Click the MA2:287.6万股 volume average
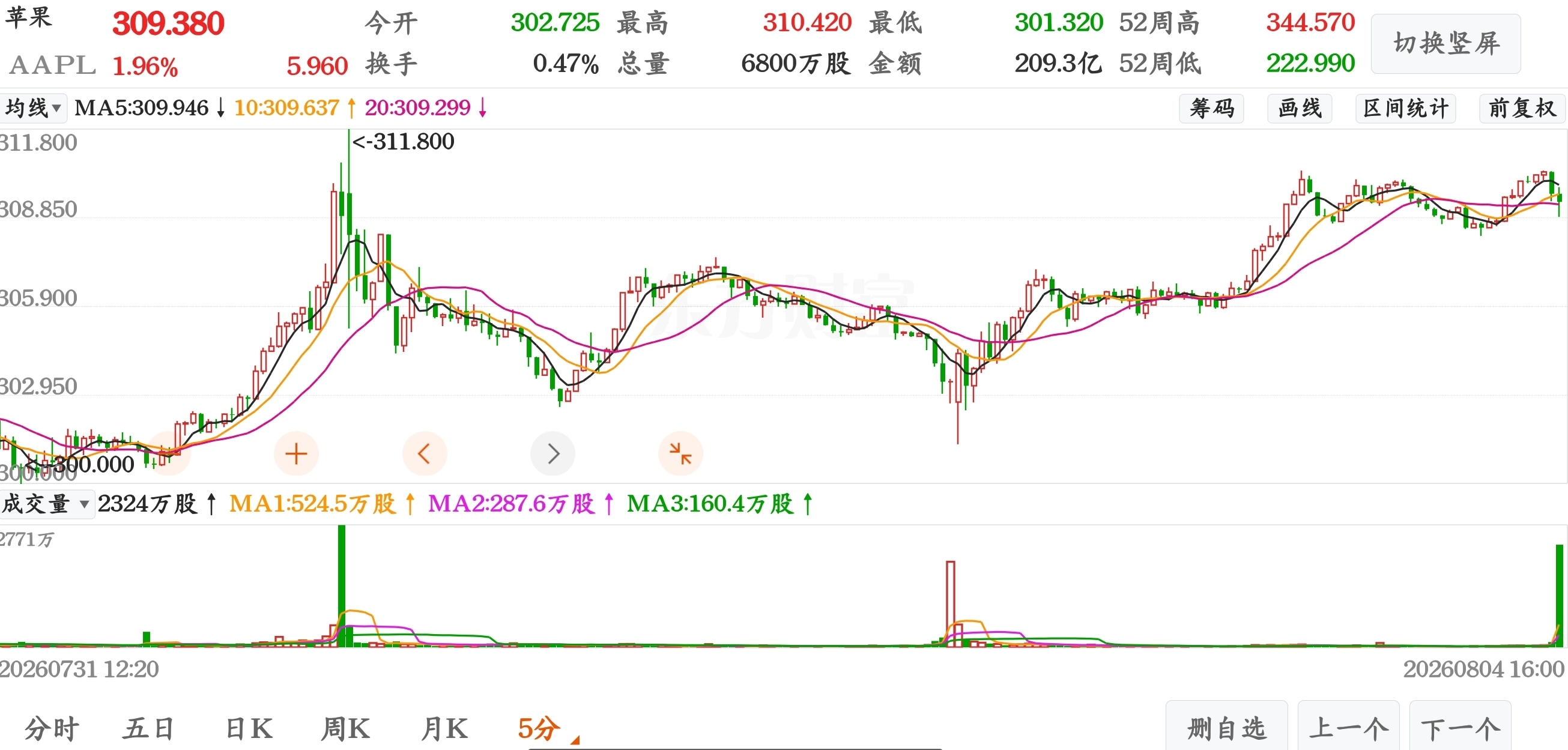This screenshot has width=1568, height=750. point(511,504)
